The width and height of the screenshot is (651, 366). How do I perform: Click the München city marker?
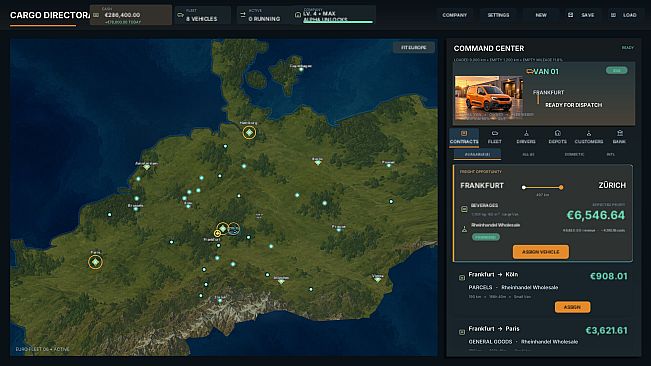(281, 281)
